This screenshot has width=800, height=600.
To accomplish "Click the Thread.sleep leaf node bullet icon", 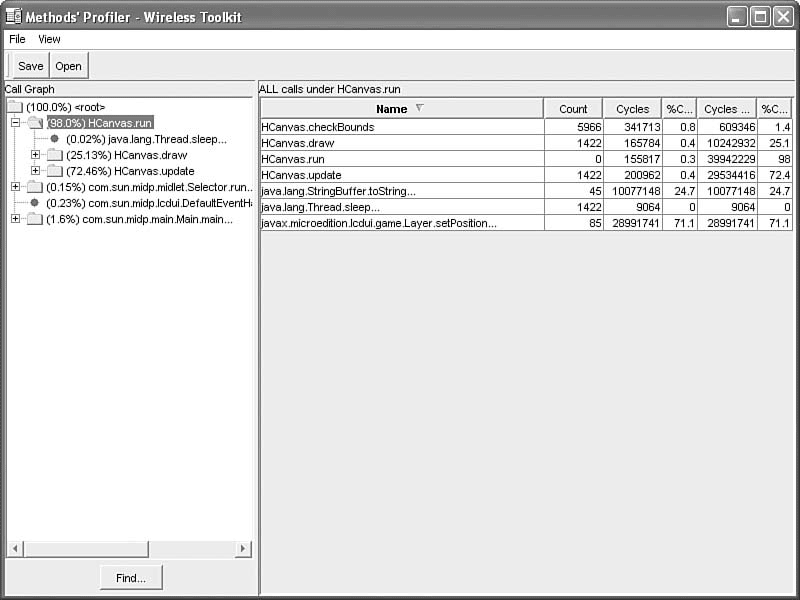I will coord(54,139).
